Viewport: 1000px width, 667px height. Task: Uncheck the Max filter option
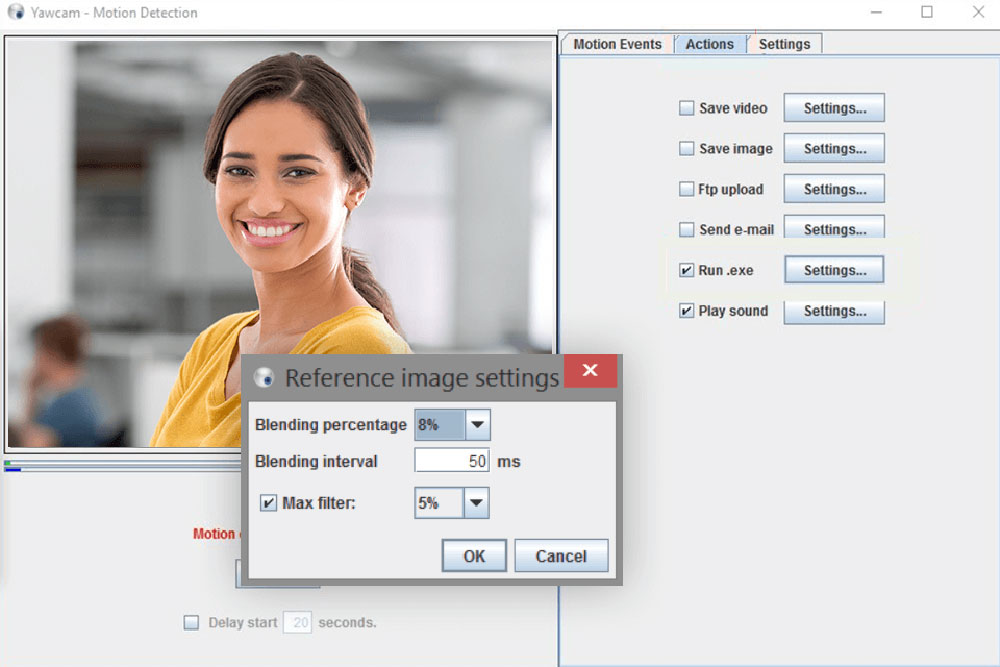(x=268, y=503)
